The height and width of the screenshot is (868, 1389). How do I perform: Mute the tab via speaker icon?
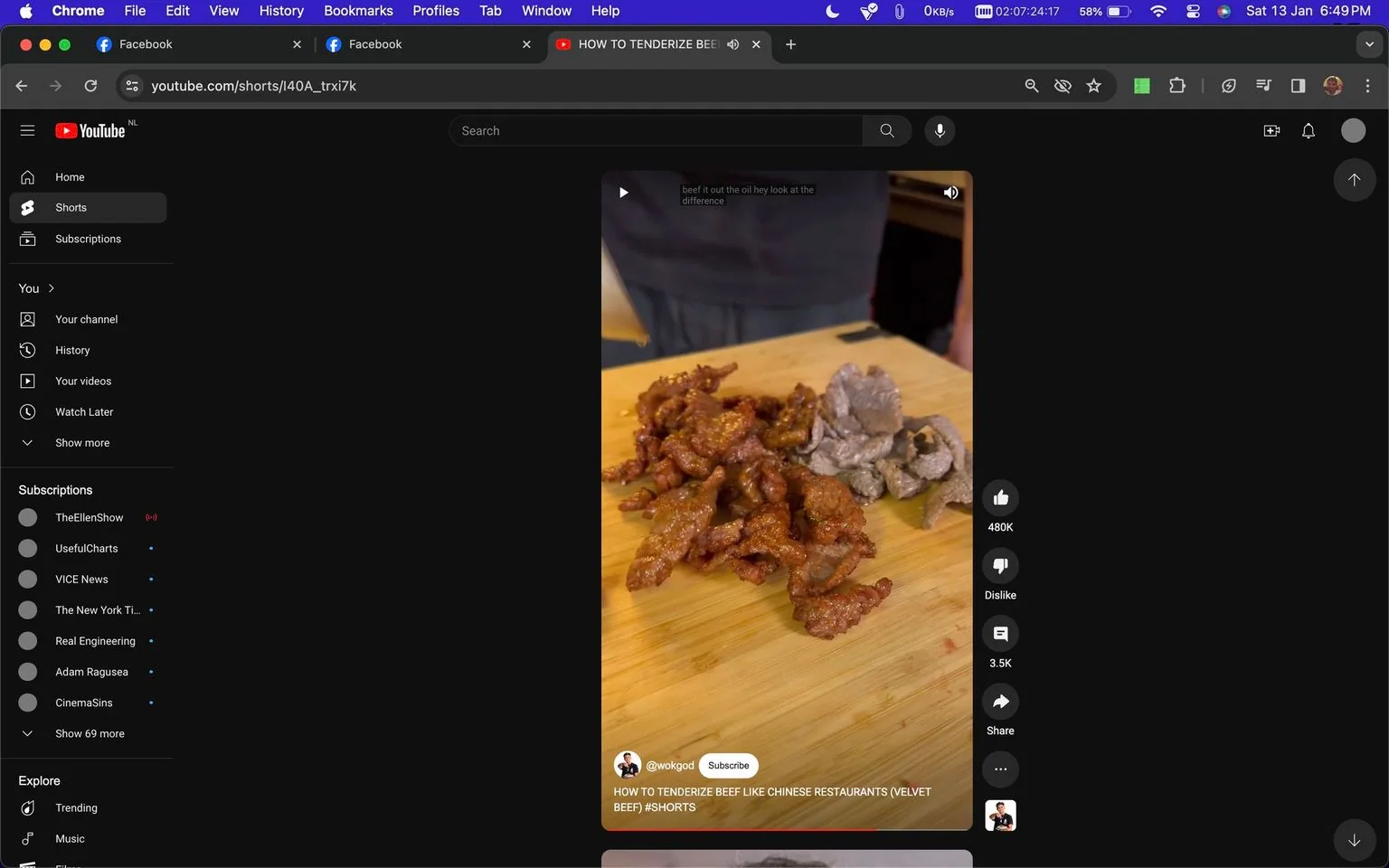pos(732,44)
